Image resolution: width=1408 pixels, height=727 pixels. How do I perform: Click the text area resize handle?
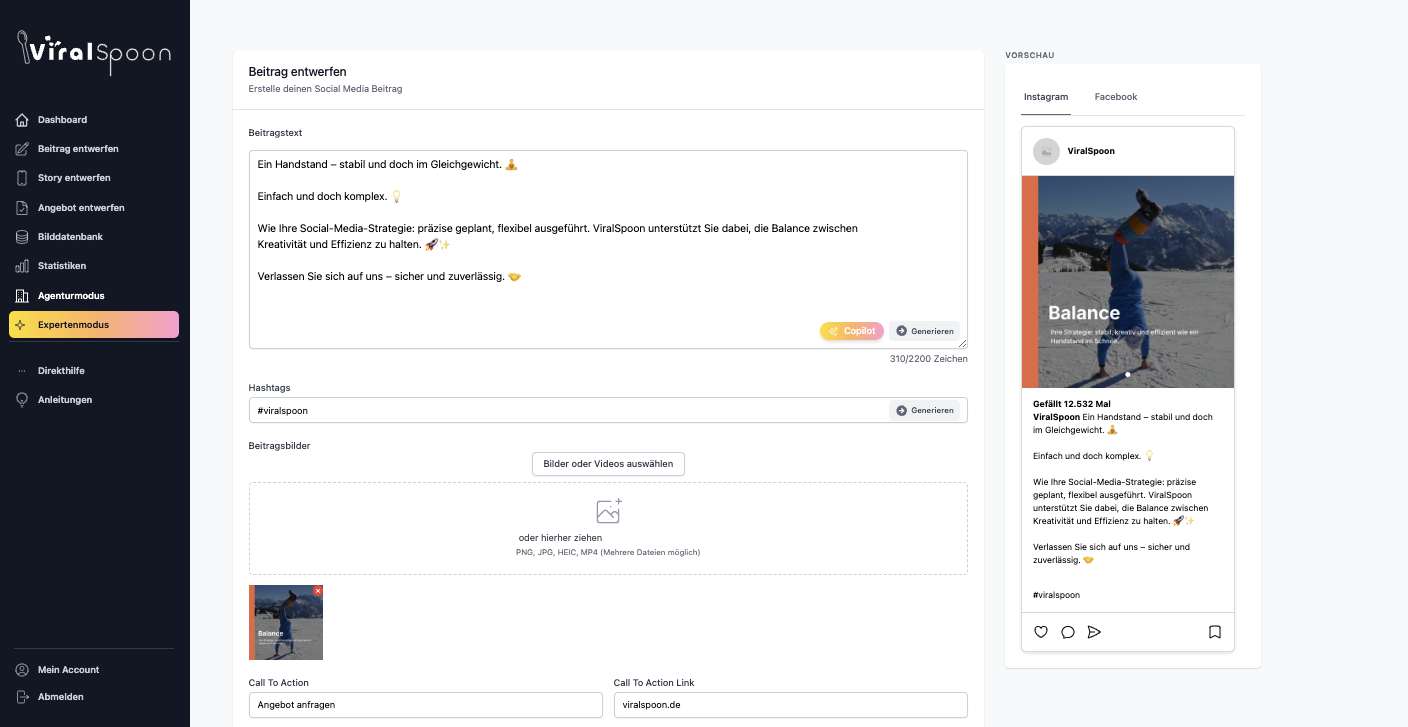click(x=962, y=343)
